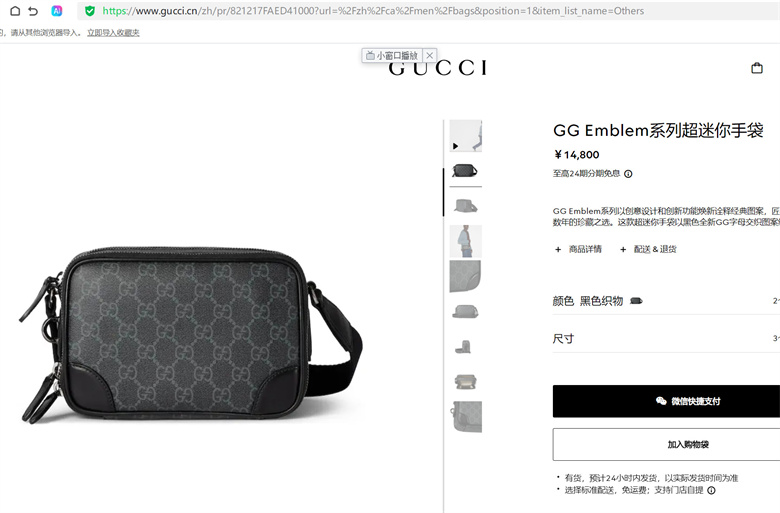
Task: Click the 加入购物袋 button
Action: (x=666, y=444)
